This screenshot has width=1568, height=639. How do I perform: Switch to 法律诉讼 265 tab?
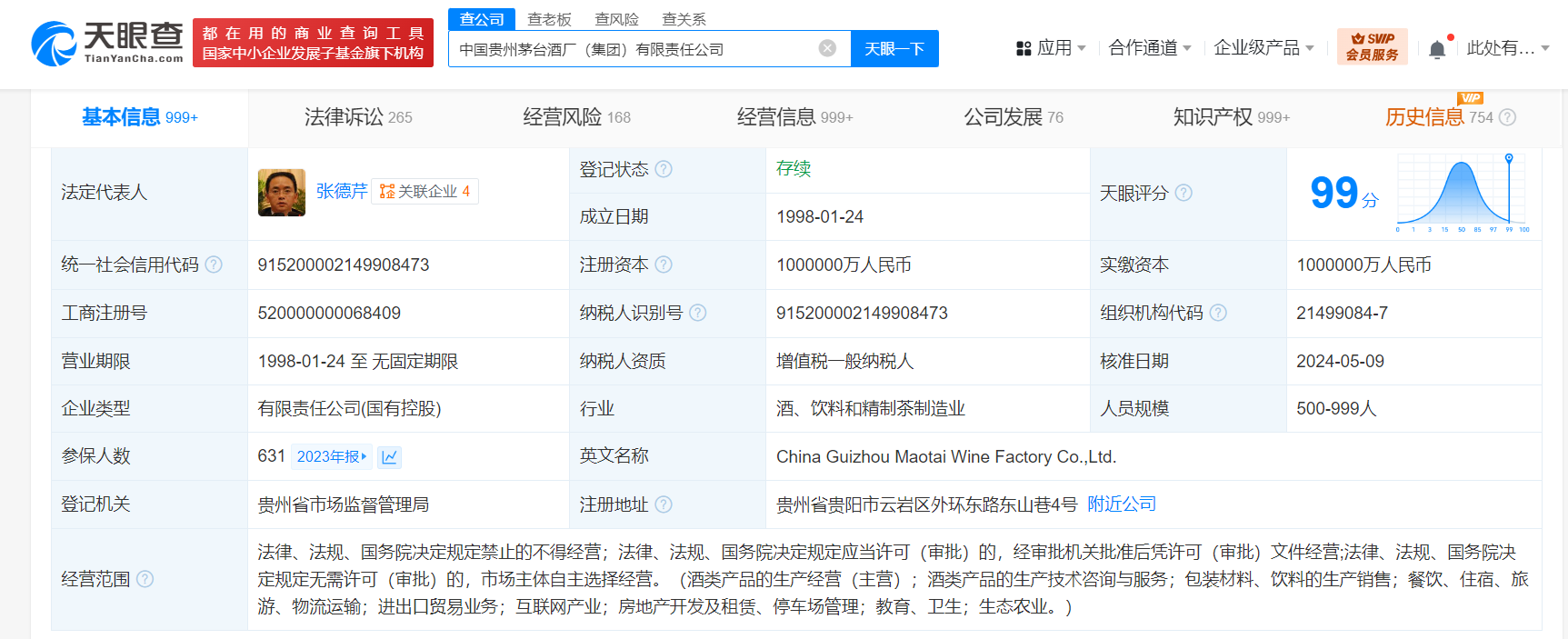coord(358,117)
